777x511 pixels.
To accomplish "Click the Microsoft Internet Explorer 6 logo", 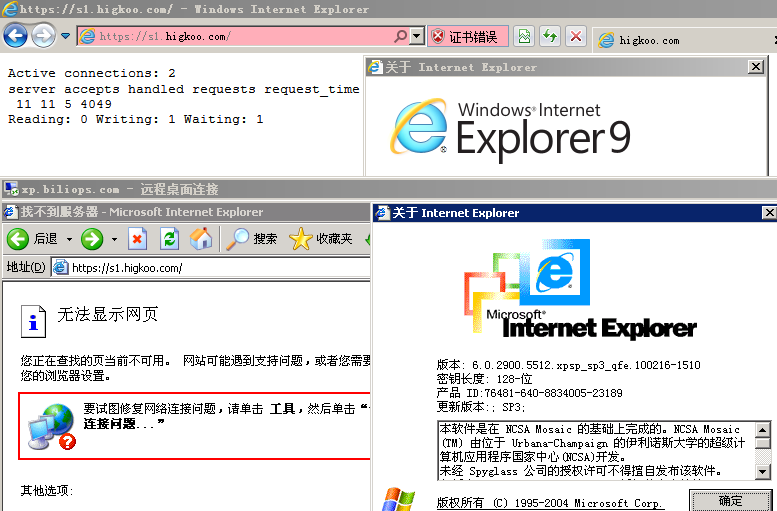I will (x=580, y=289).
